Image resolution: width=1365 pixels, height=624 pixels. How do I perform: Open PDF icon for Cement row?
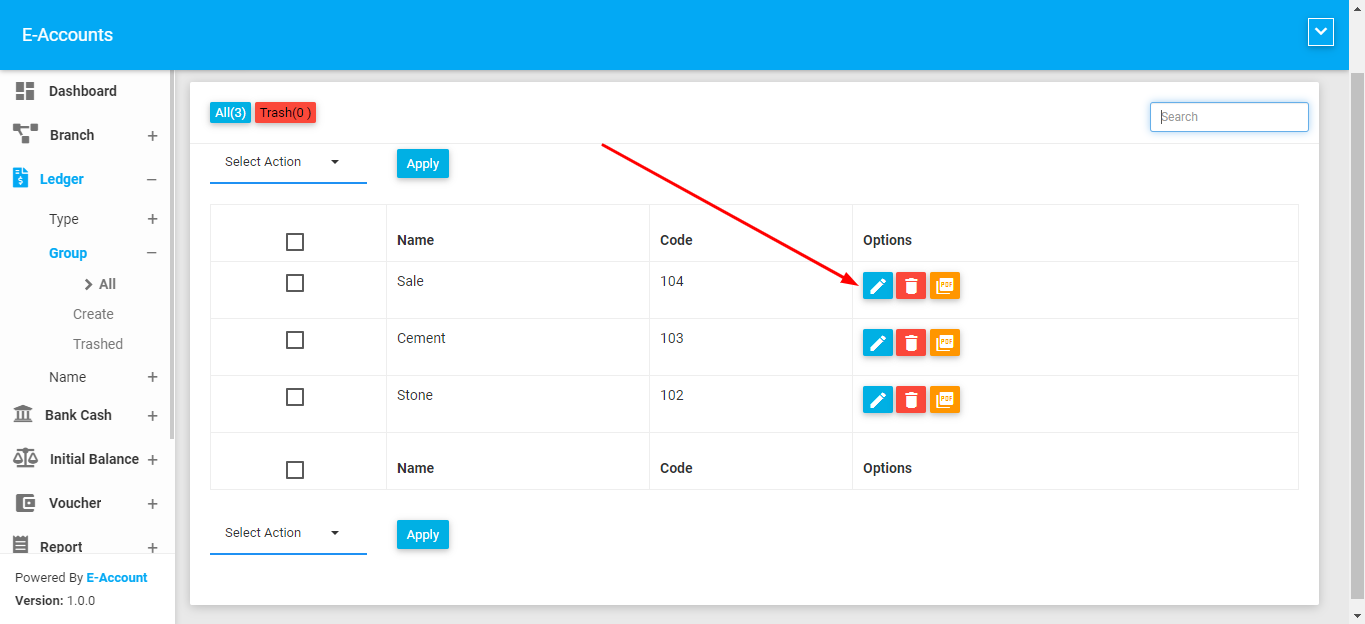coord(944,343)
